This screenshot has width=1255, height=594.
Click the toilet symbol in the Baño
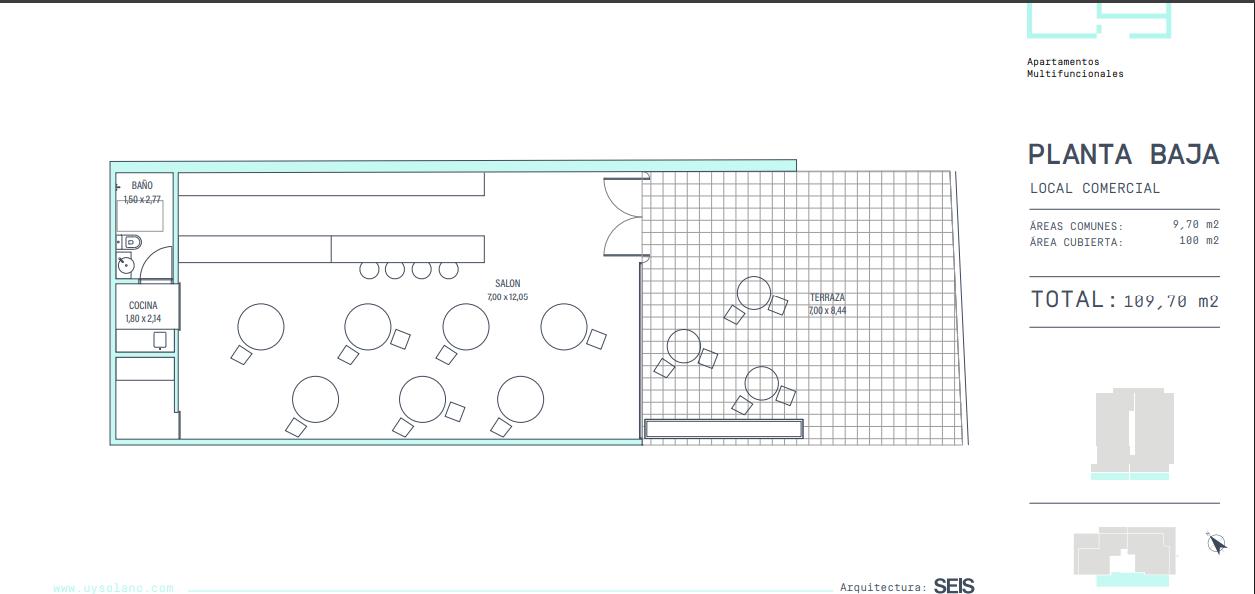point(131,242)
